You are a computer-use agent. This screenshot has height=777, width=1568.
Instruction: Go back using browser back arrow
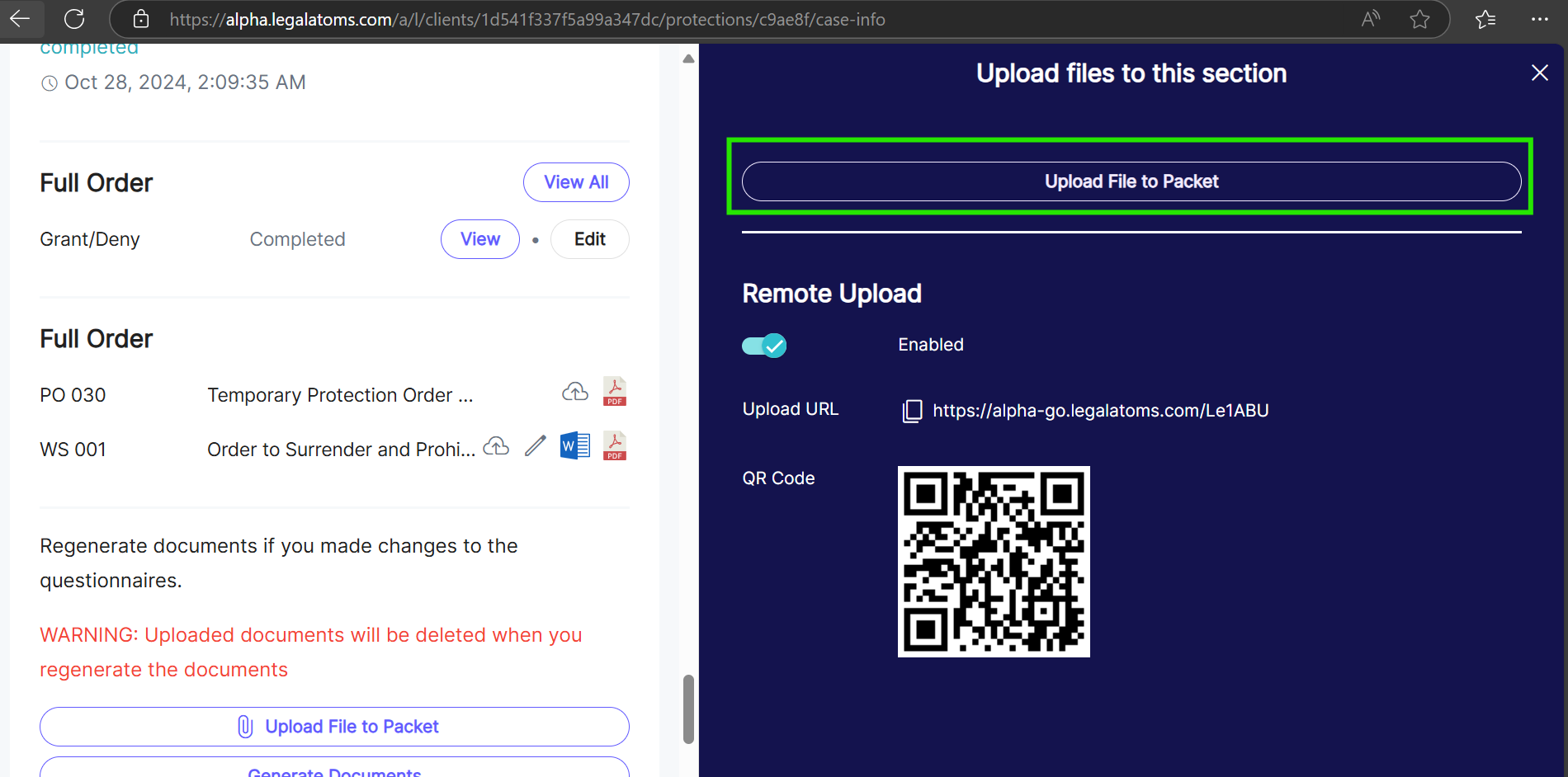[x=20, y=18]
